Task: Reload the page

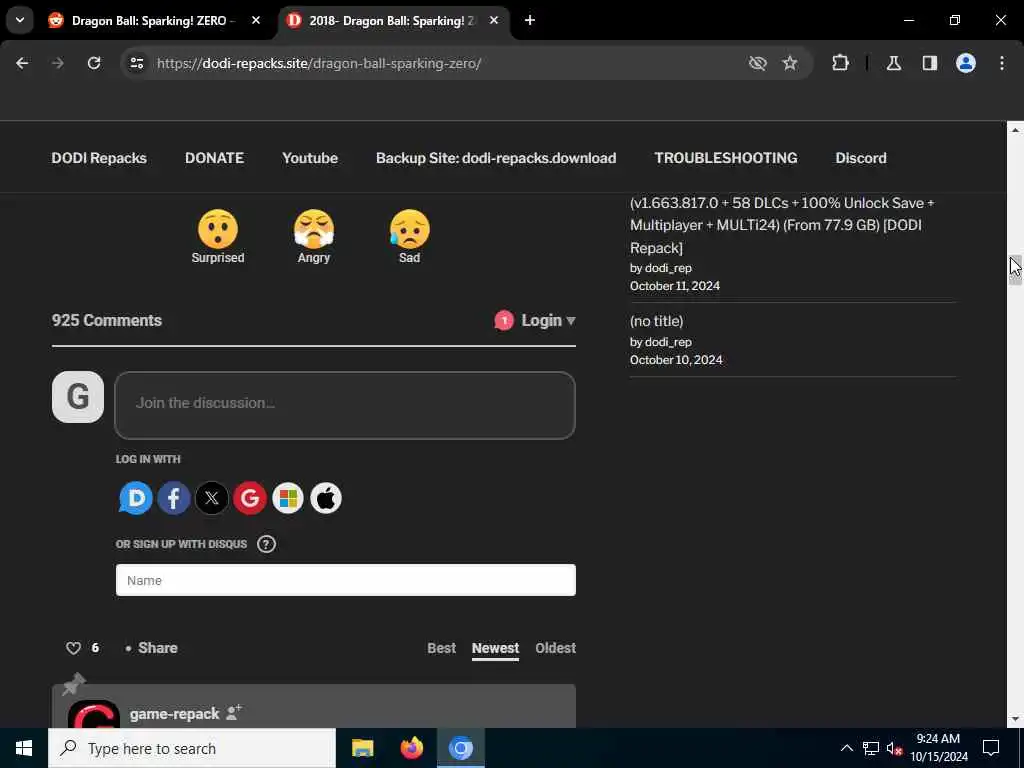Action: (94, 63)
